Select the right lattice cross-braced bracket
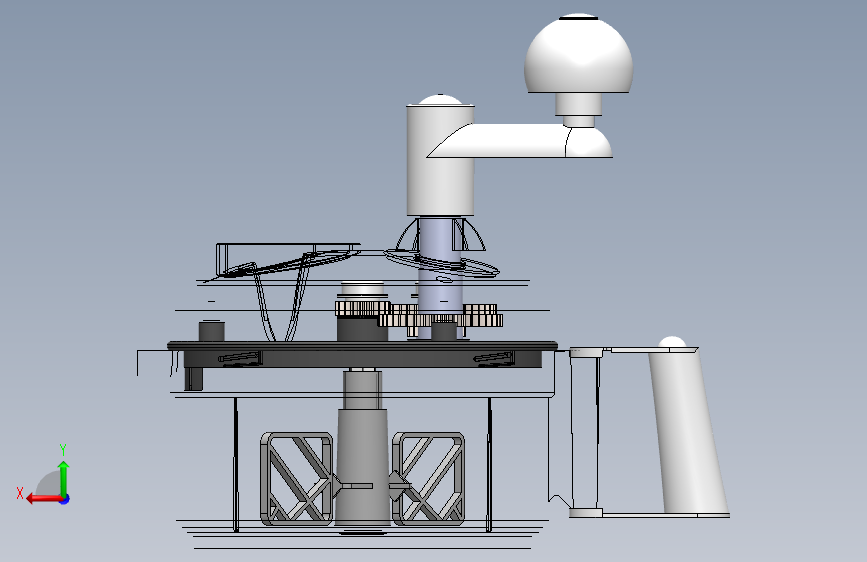 [428, 478]
